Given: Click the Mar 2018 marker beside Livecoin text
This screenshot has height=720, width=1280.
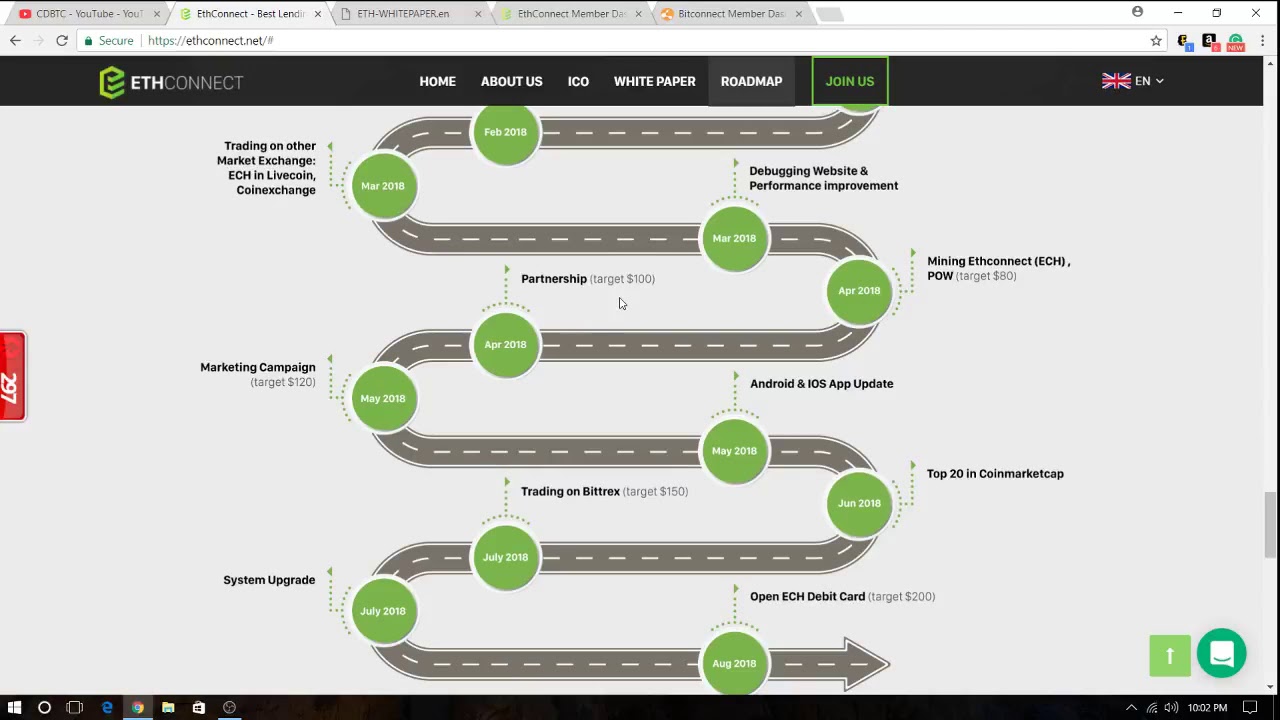Looking at the screenshot, I should (x=383, y=186).
